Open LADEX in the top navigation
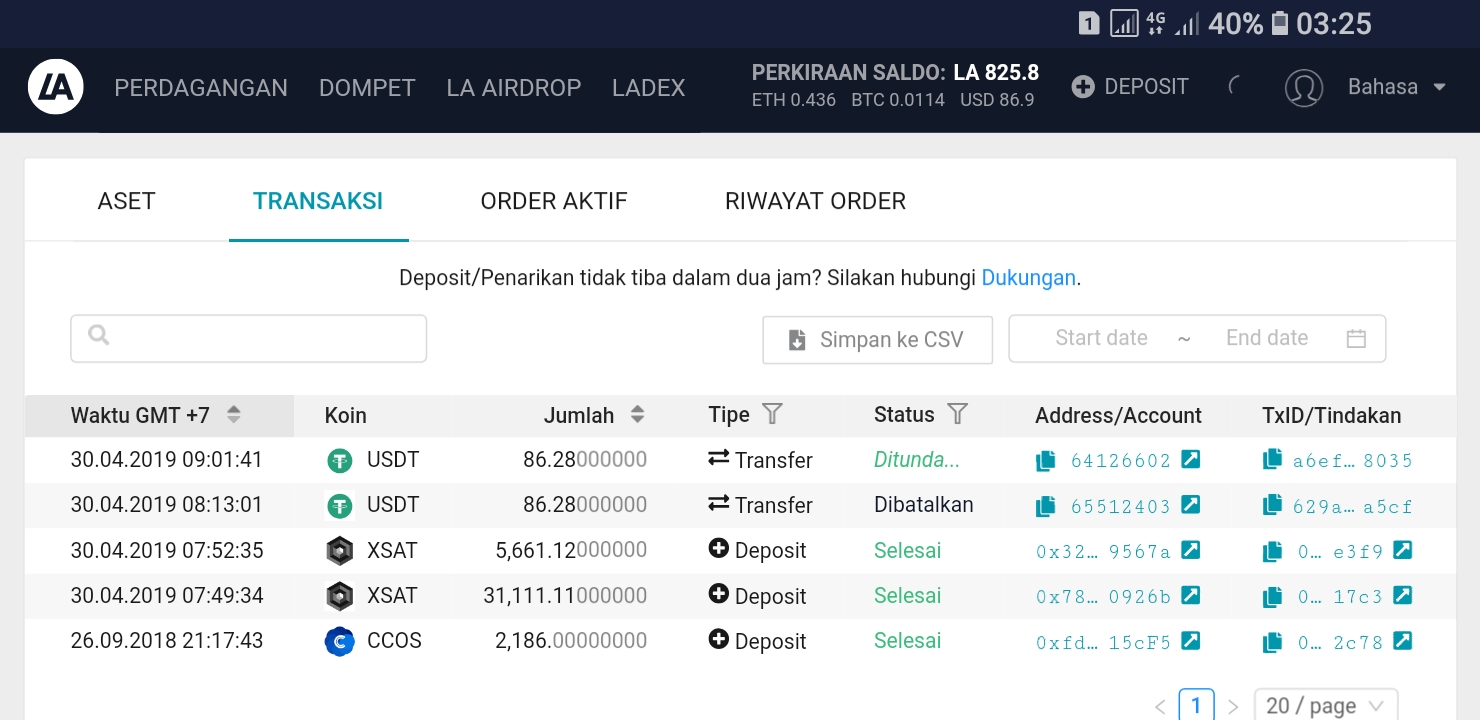This screenshot has height=720, width=1480. (649, 88)
